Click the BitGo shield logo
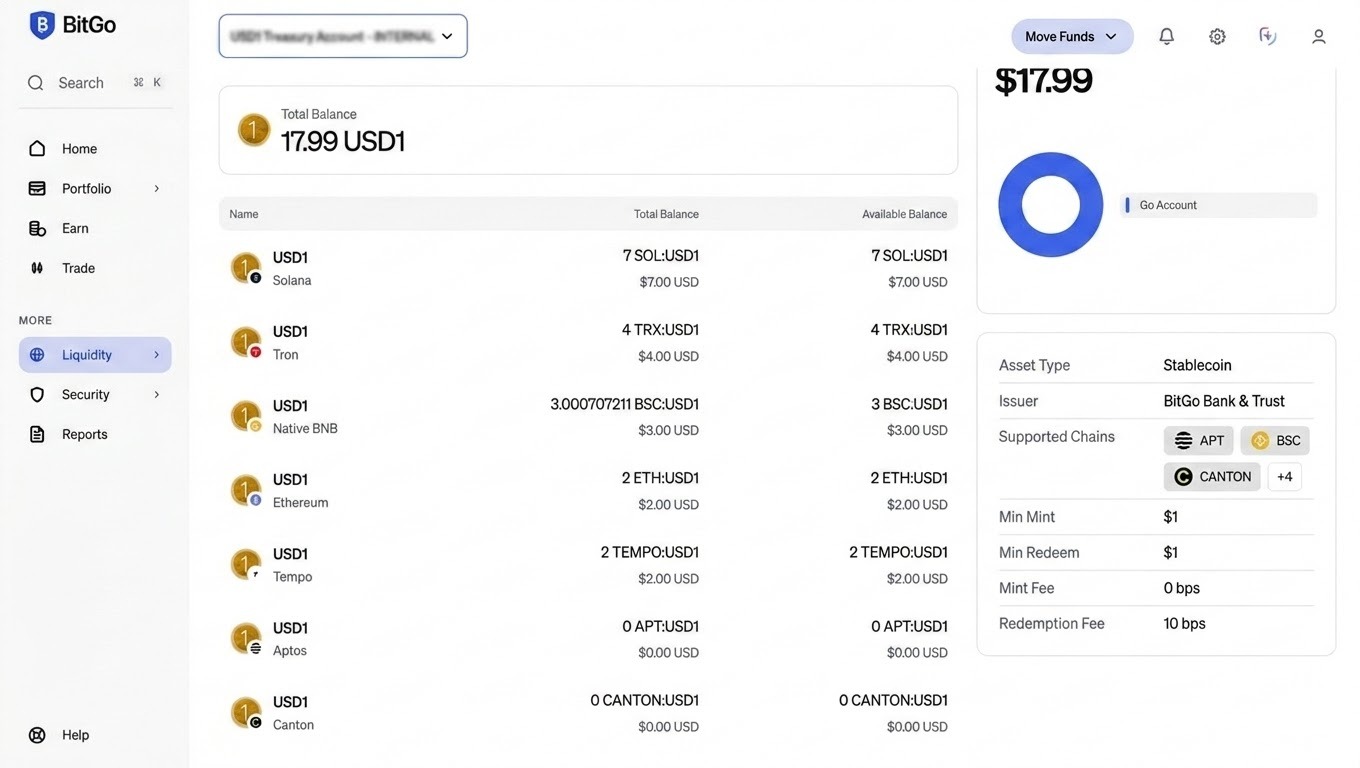1360x768 pixels. pos(42,25)
